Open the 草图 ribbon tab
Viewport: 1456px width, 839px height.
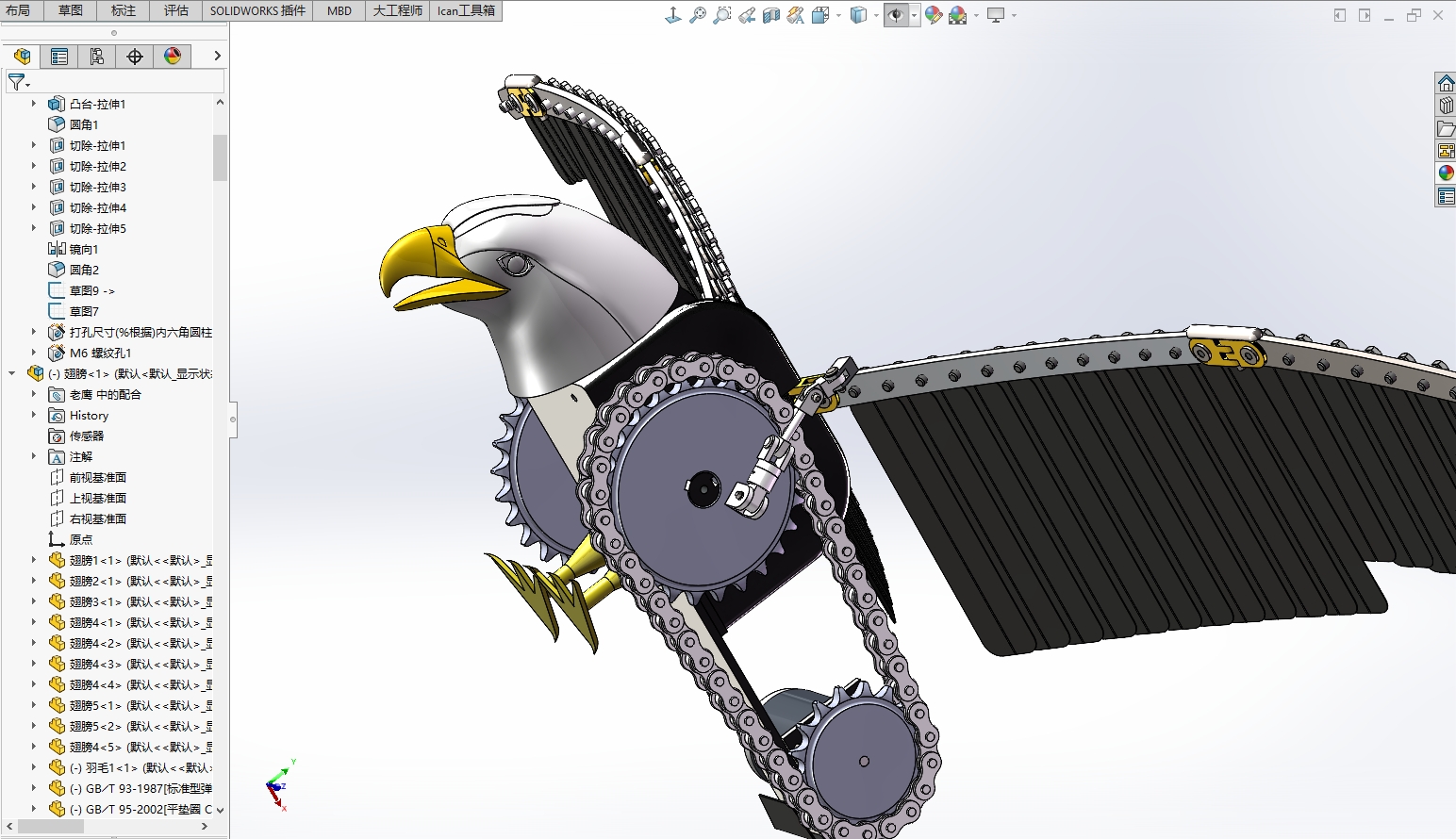point(71,10)
